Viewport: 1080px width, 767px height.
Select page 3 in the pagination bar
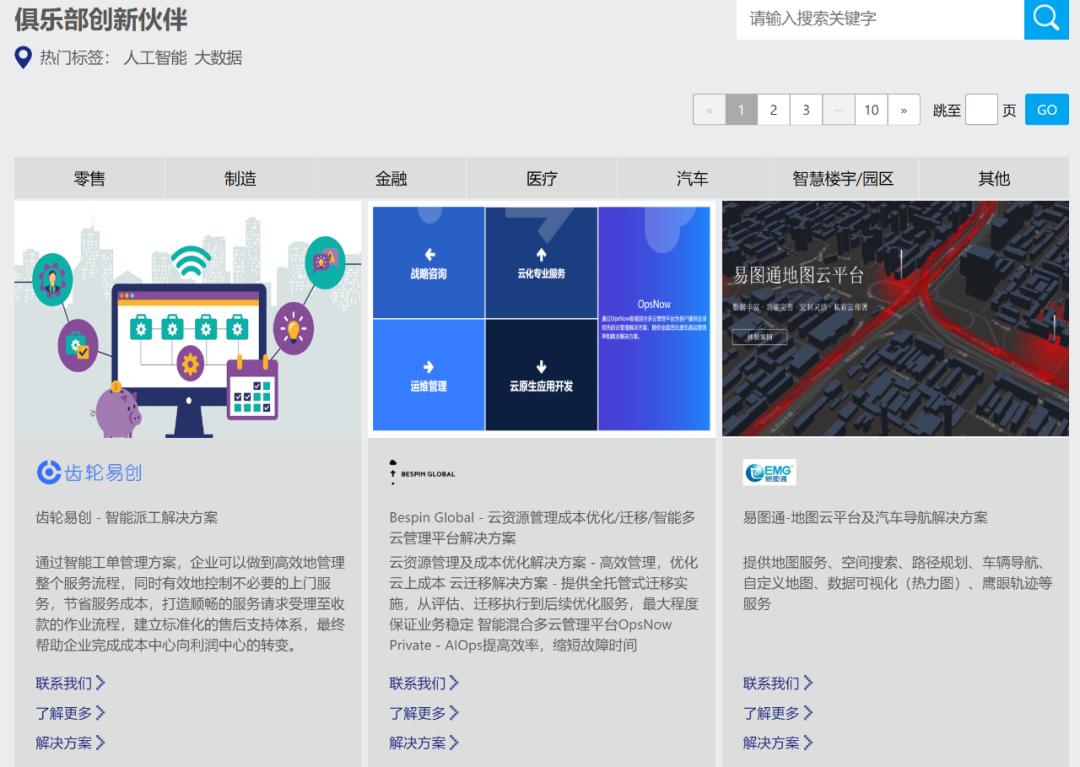pyautogui.click(x=806, y=109)
